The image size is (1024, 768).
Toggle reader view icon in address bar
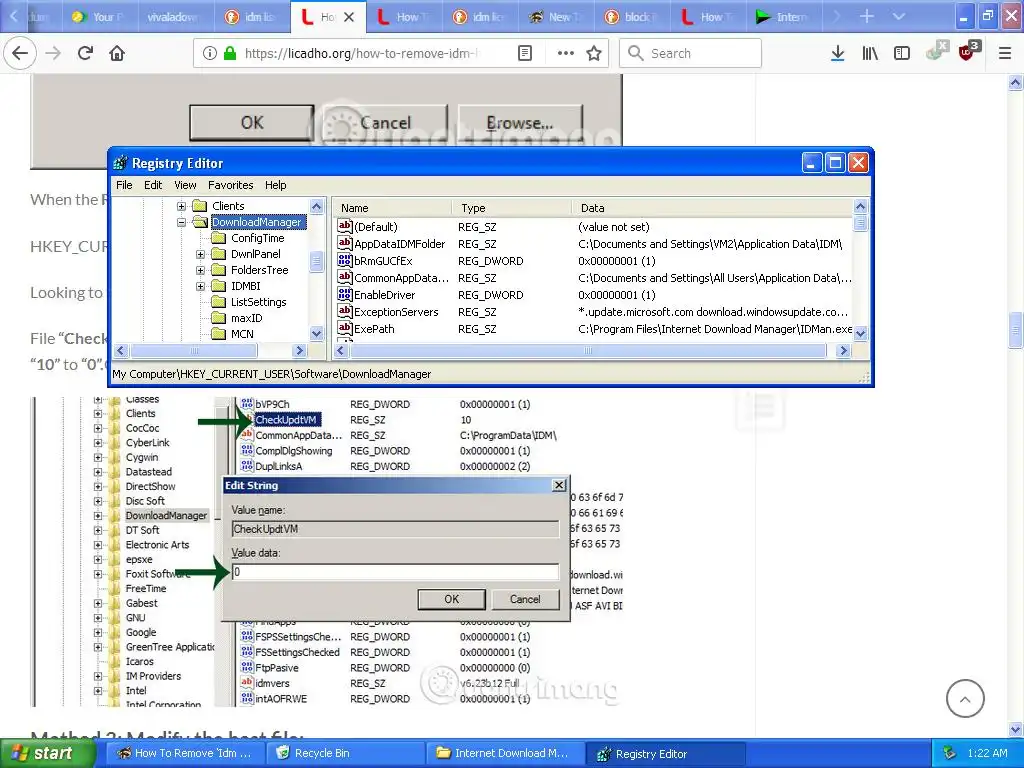click(x=525, y=53)
